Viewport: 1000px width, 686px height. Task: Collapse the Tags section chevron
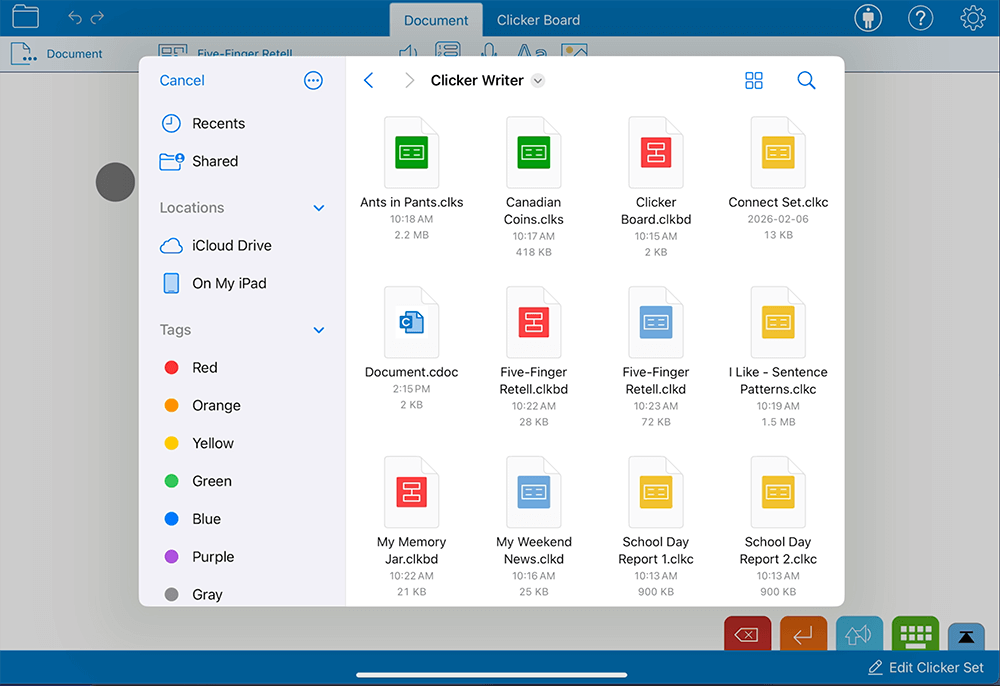coord(319,330)
